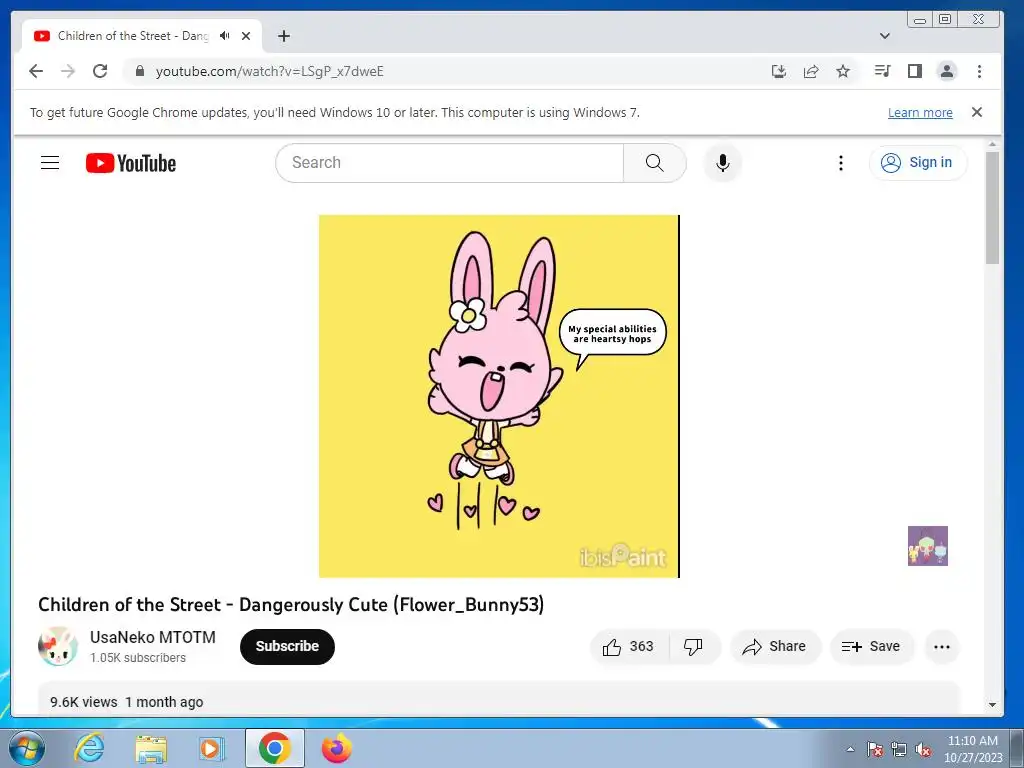1024x768 pixels.
Task: Follow the Learn more link
Action: point(920,112)
